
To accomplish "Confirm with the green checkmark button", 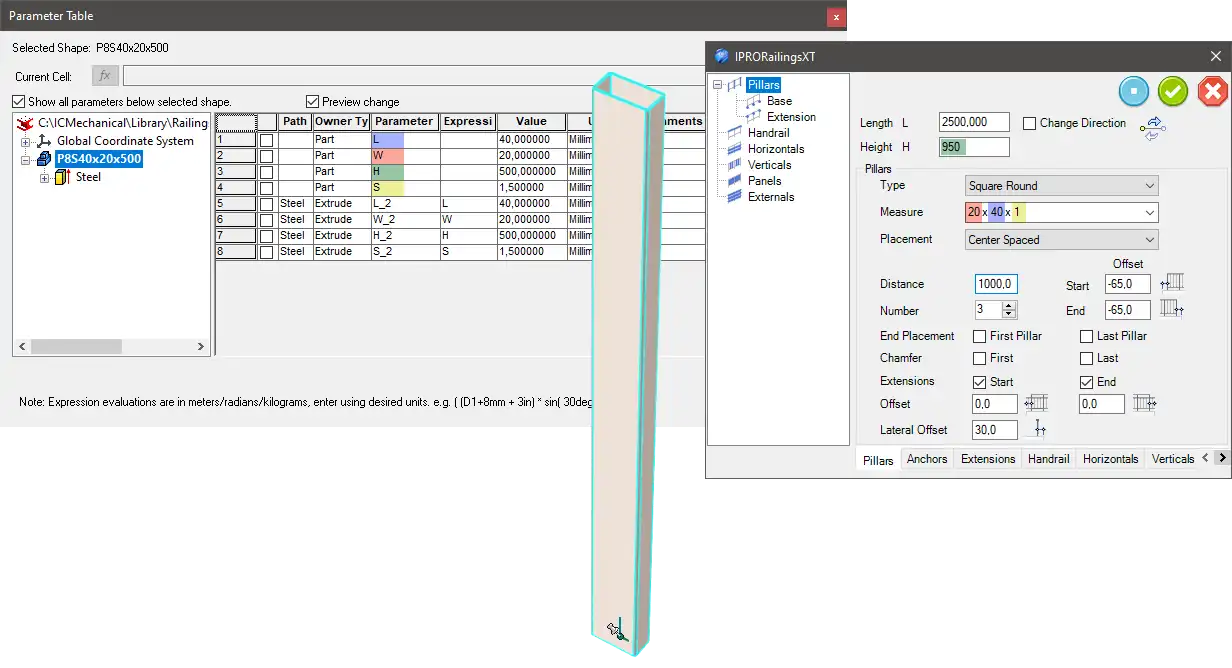I will 1173,92.
